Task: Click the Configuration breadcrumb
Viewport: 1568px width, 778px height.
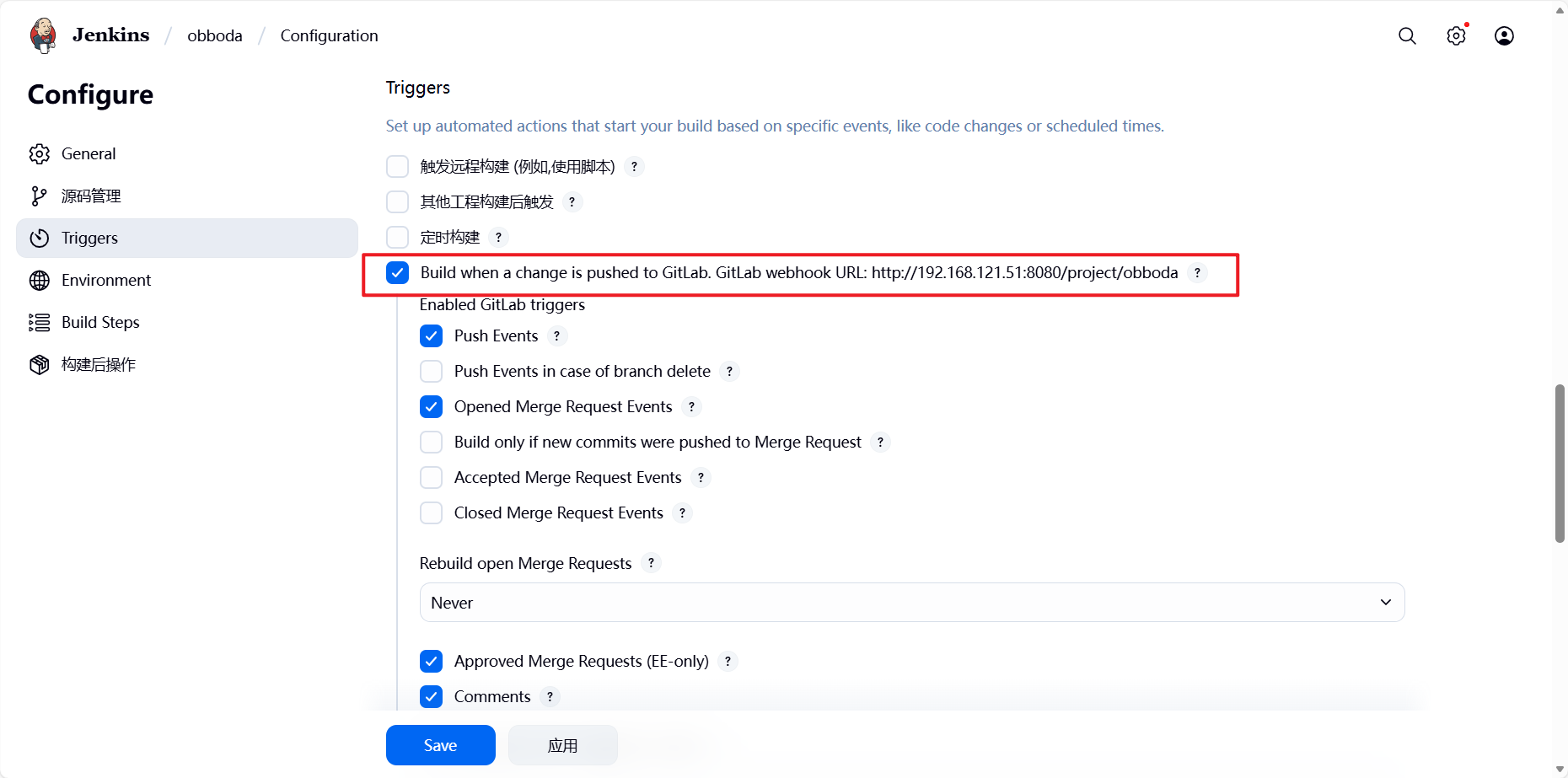Action: pos(329,35)
